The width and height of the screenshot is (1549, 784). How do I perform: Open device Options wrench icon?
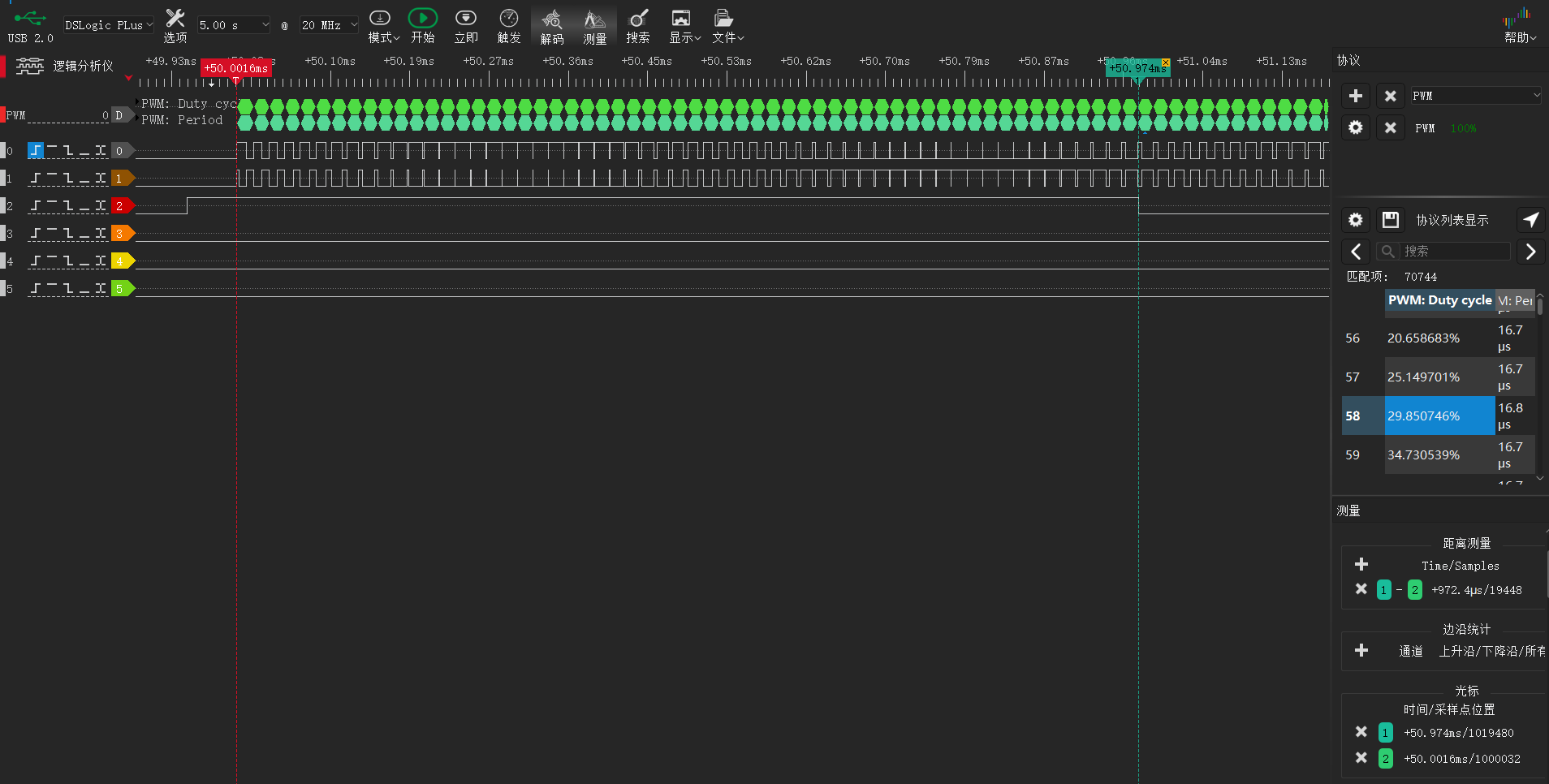[175, 26]
